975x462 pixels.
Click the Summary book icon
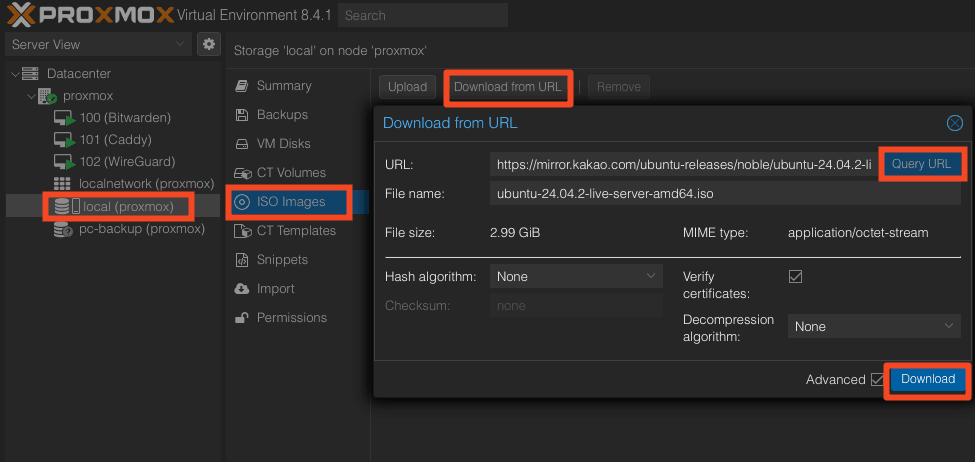pos(242,86)
